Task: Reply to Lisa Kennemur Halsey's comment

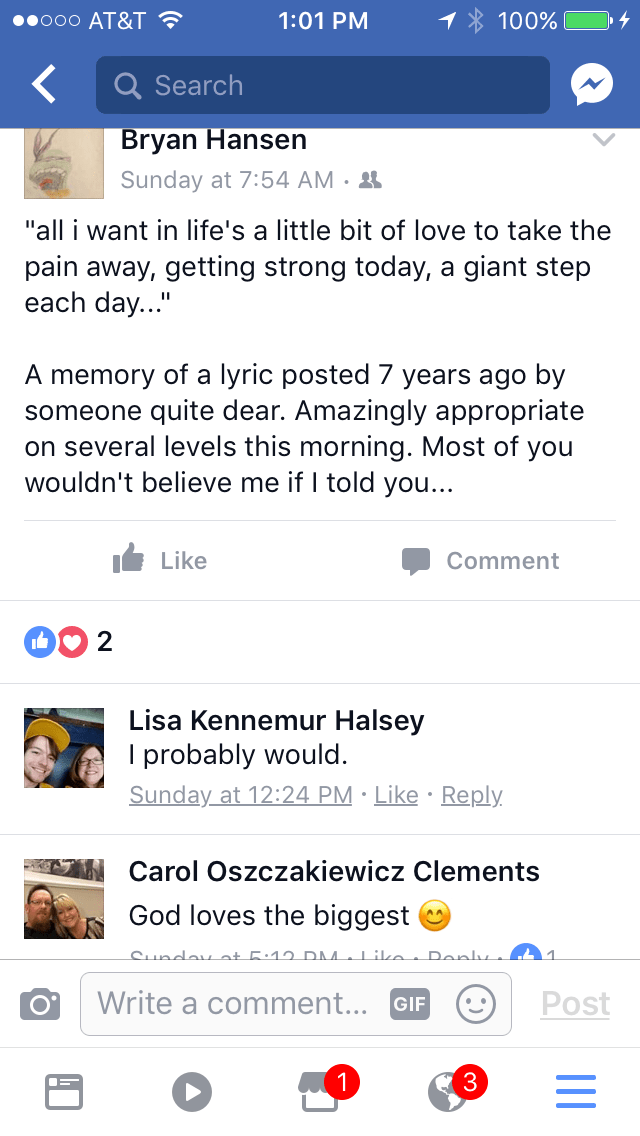Action: (471, 795)
